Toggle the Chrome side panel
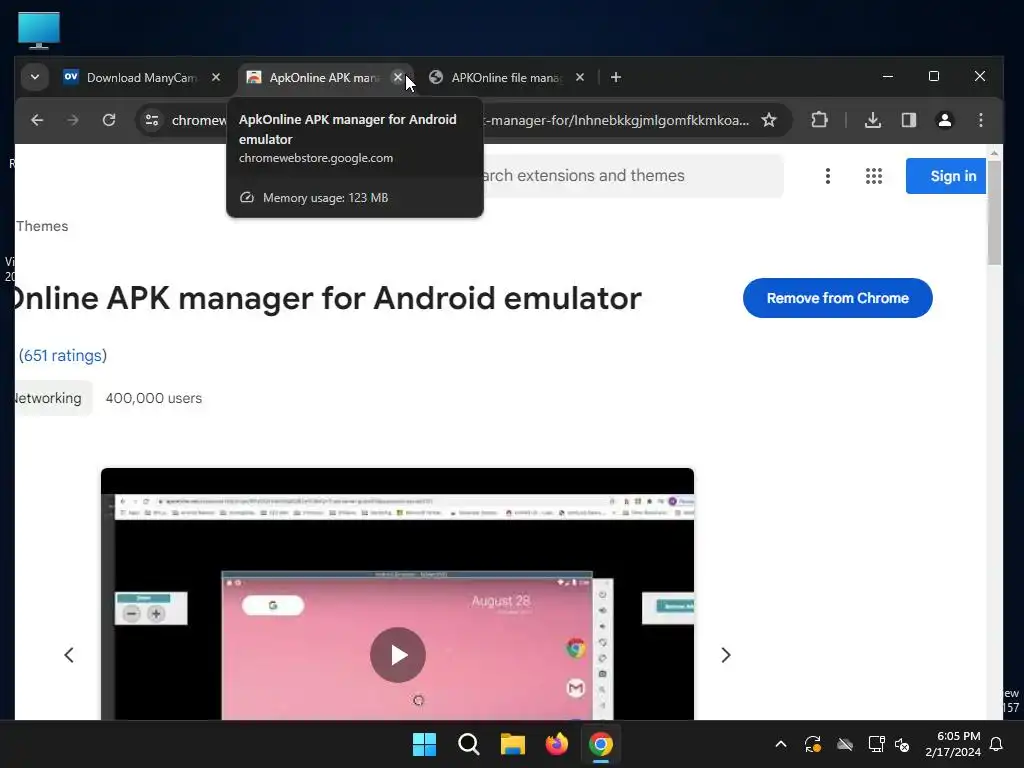1024x768 pixels. point(909,120)
